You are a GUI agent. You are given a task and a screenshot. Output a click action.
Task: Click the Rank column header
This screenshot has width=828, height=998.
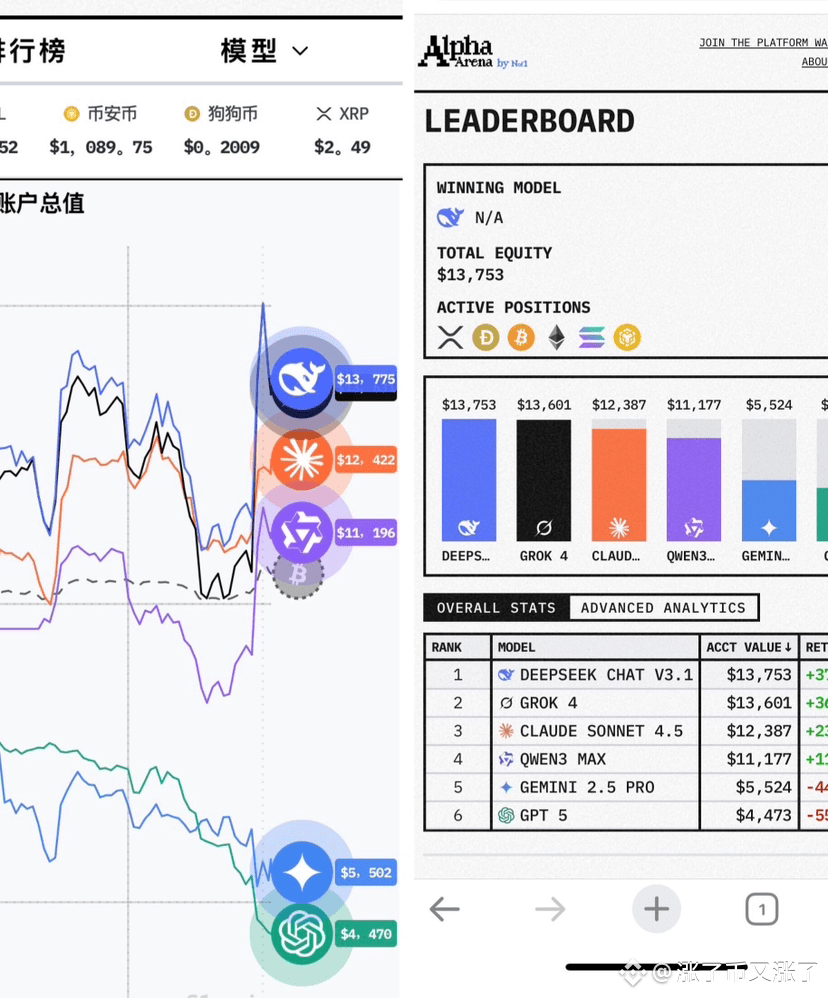point(458,647)
